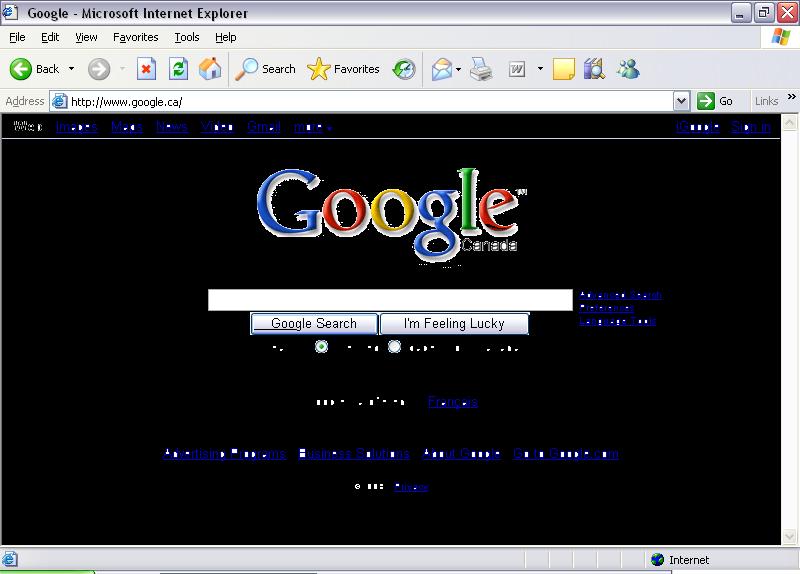Click Windows flag logo in menu bar

781,37
